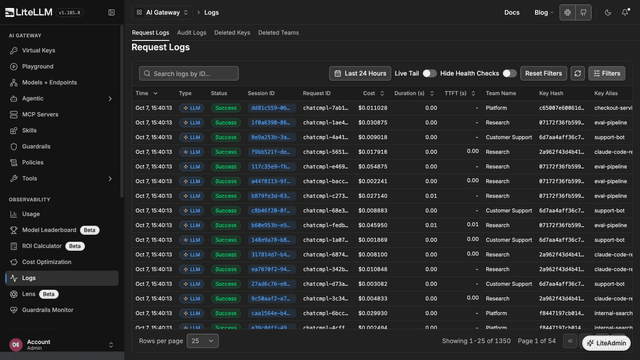Screen dimensions: 640x360
Task: Open session ID 1f0a6390 link
Action: (271, 123)
